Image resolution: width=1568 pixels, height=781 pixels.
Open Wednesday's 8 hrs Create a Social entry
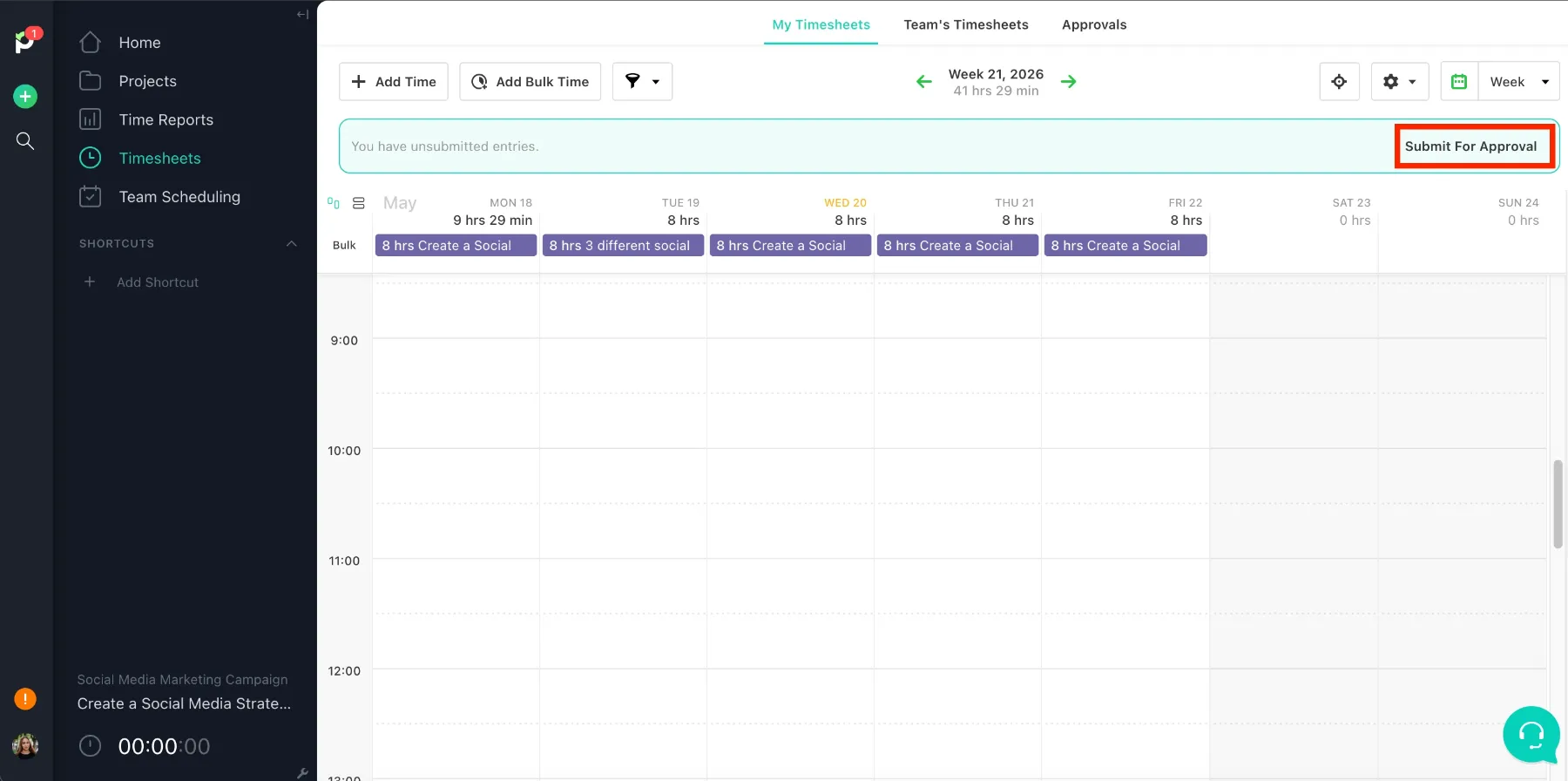pos(790,246)
